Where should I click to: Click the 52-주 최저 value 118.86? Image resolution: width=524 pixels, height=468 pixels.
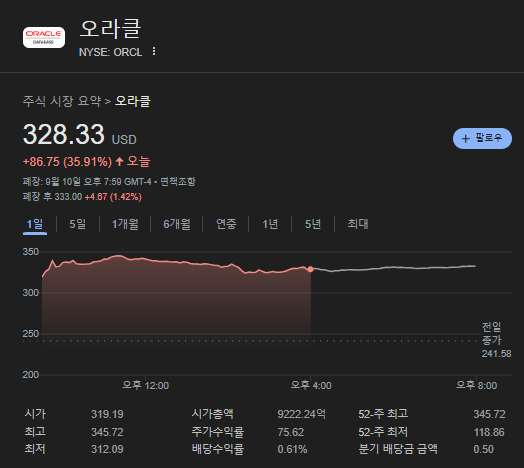pos(489,432)
